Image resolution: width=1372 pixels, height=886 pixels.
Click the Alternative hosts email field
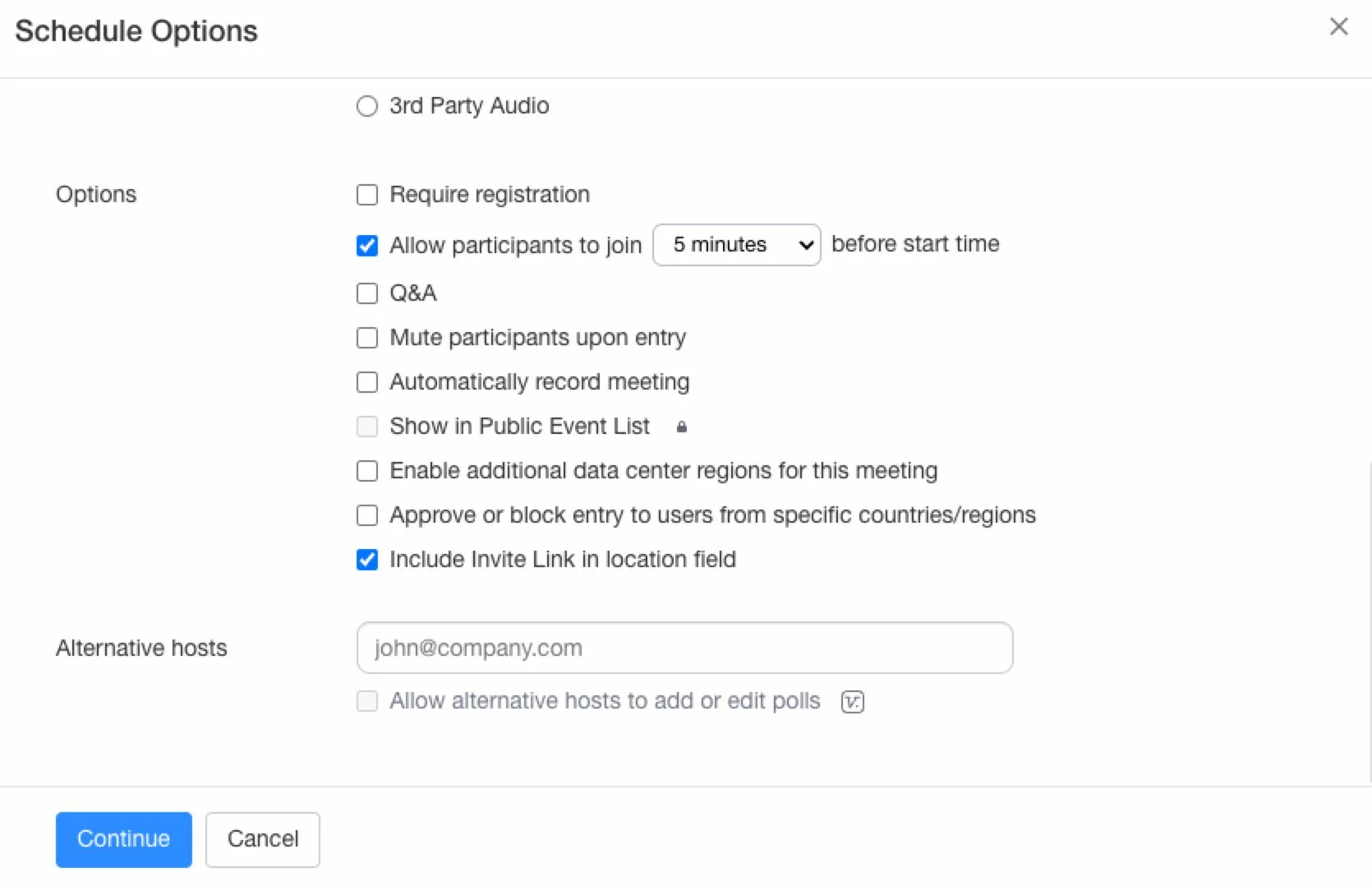click(684, 648)
